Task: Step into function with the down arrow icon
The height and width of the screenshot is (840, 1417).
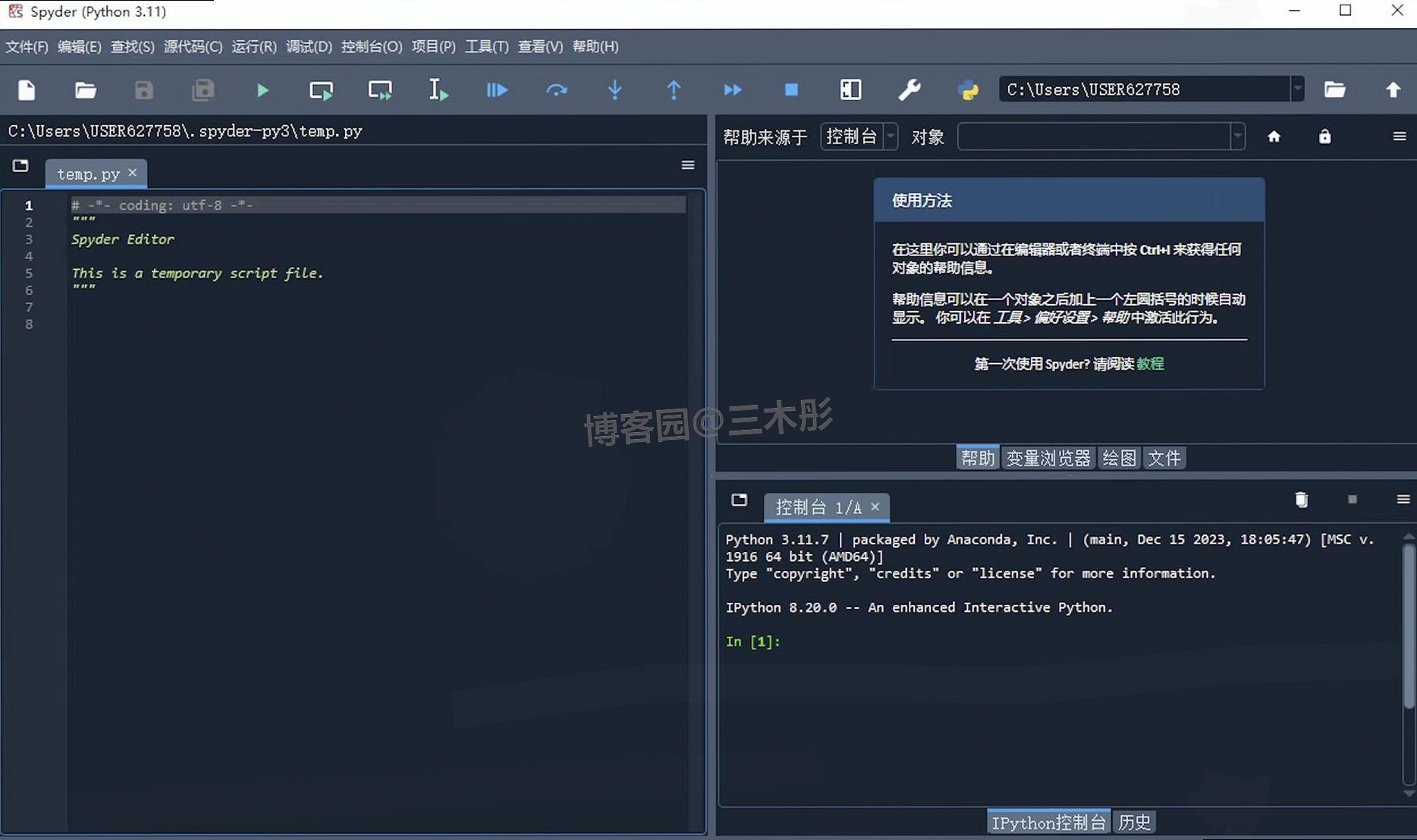Action: [x=614, y=89]
